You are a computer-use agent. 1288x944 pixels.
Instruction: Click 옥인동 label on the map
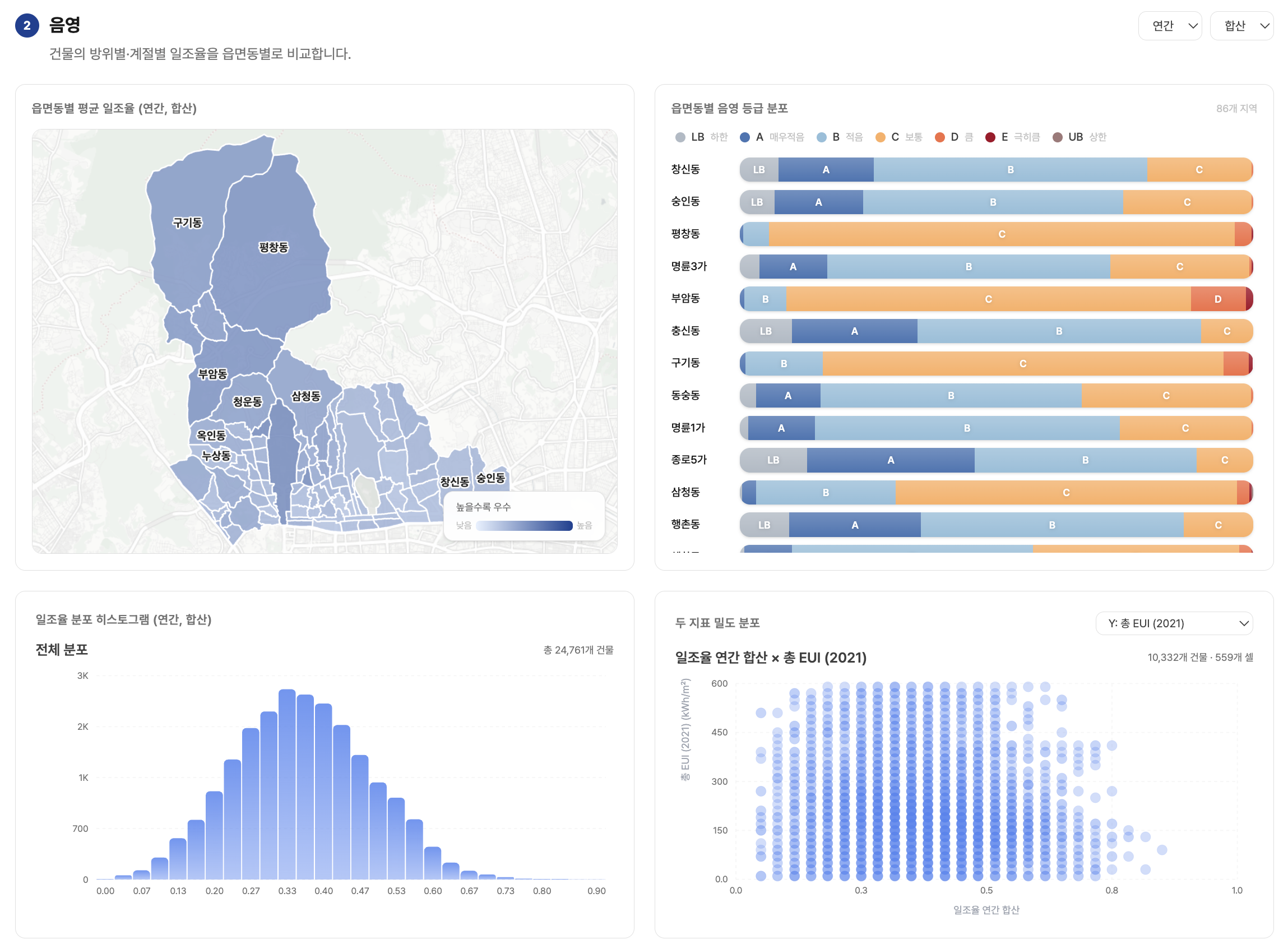coord(211,436)
